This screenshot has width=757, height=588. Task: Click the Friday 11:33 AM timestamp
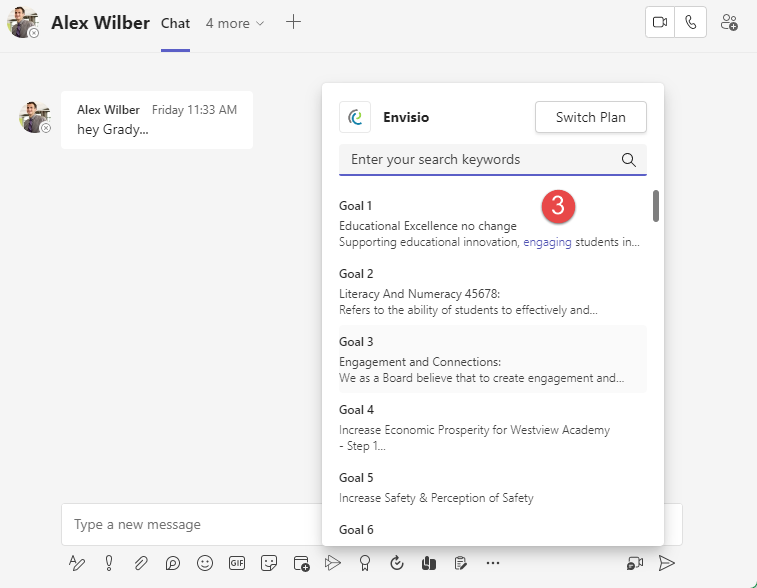coord(194,110)
